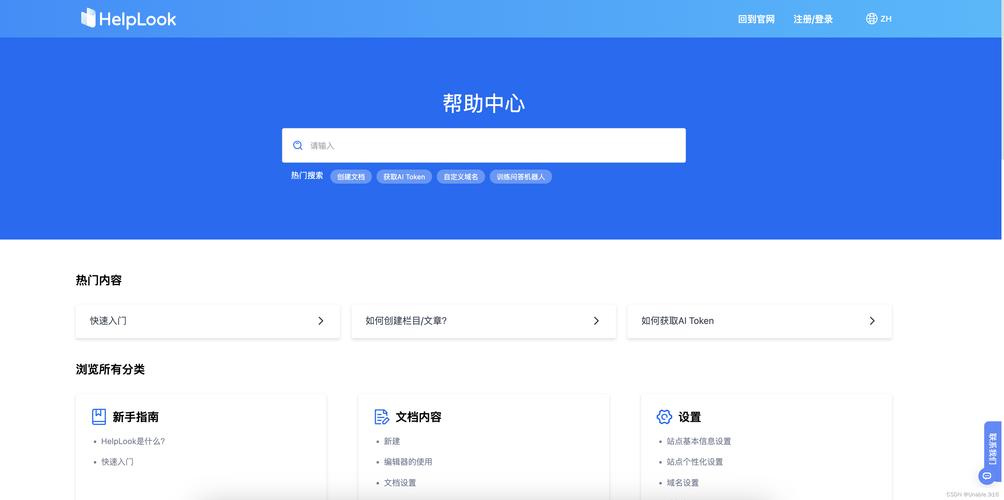The height and width of the screenshot is (500, 1004).
Task: Choose the 训练问答机器人 search tag
Action: [x=521, y=177]
